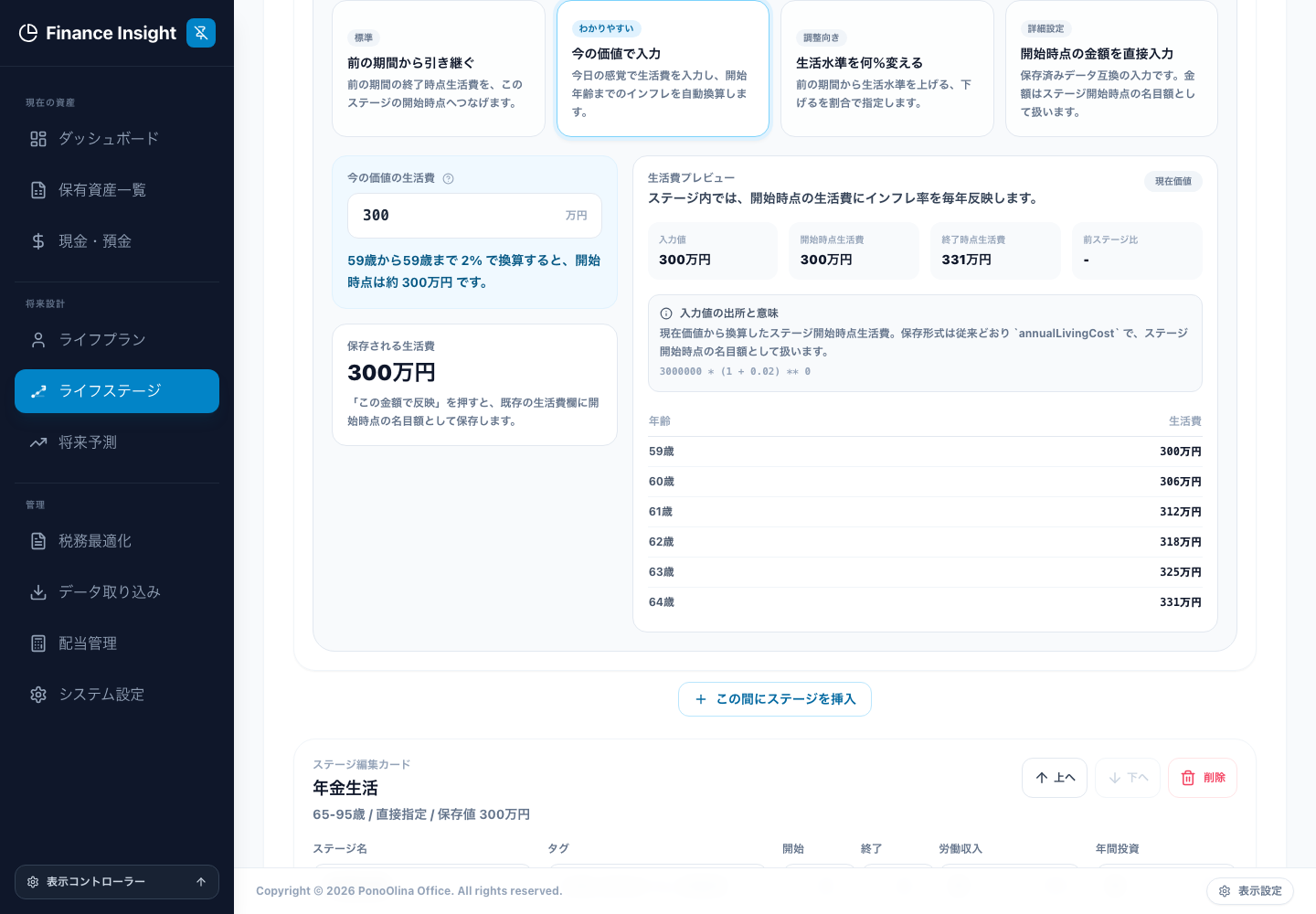Screen dimensions: 1316x914
Task: Focus the 今の価値の生活費 amount field
Action: coord(474,216)
